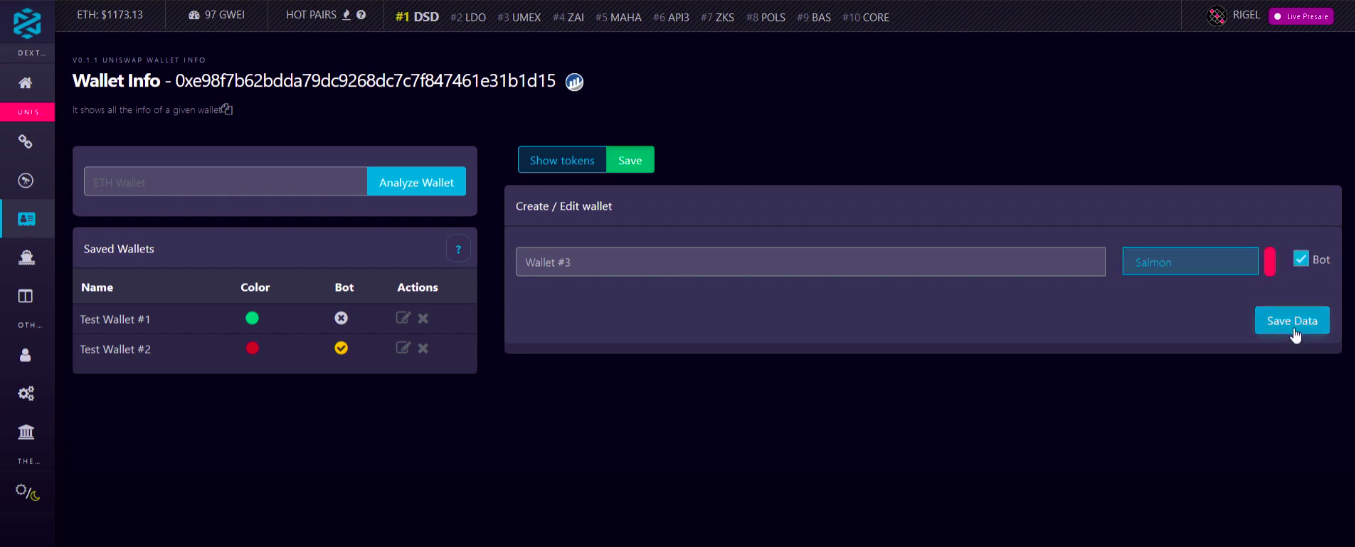Click the Saved Wallets panel title

click(x=119, y=249)
